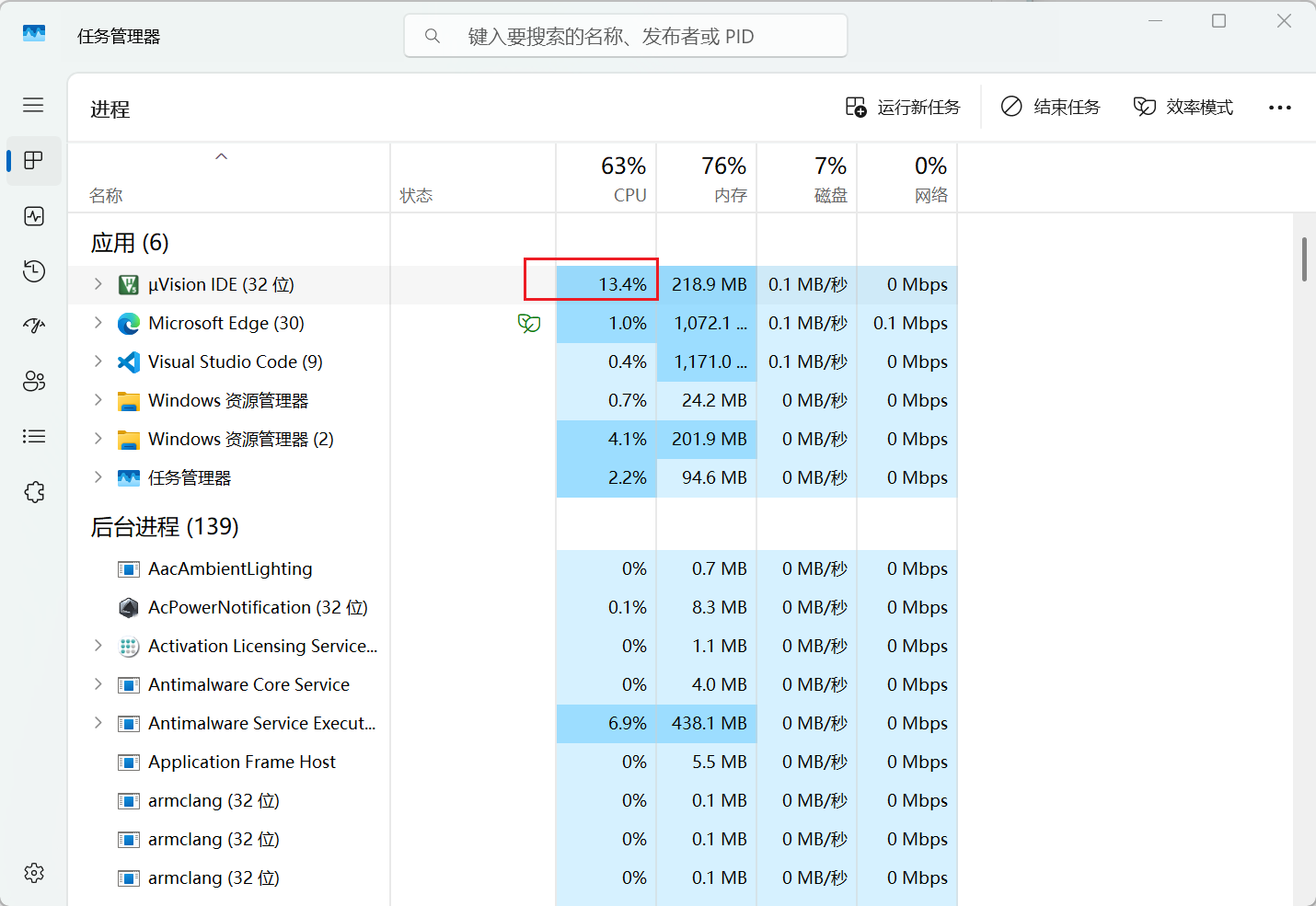1316x906 pixels.
Task: Open Details page in sidebar
Action: point(34,436)
